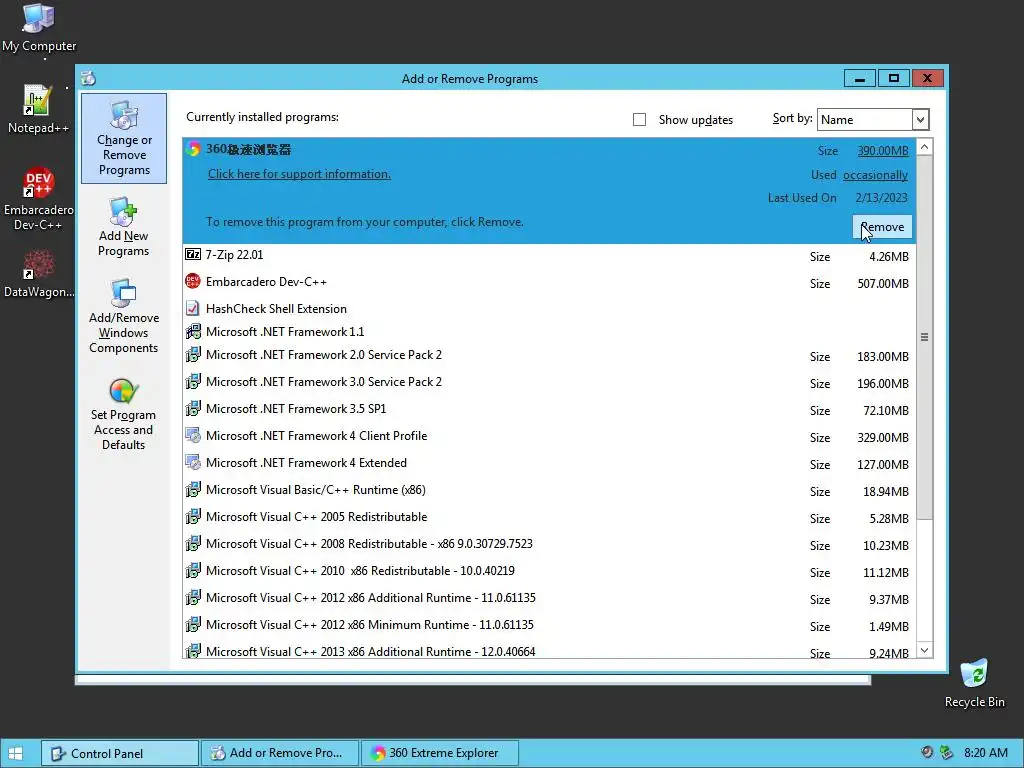The height and width of the screenshot is (768, 1024).
Task: Open the Recycle Bin
Action: tap(974, 683)
